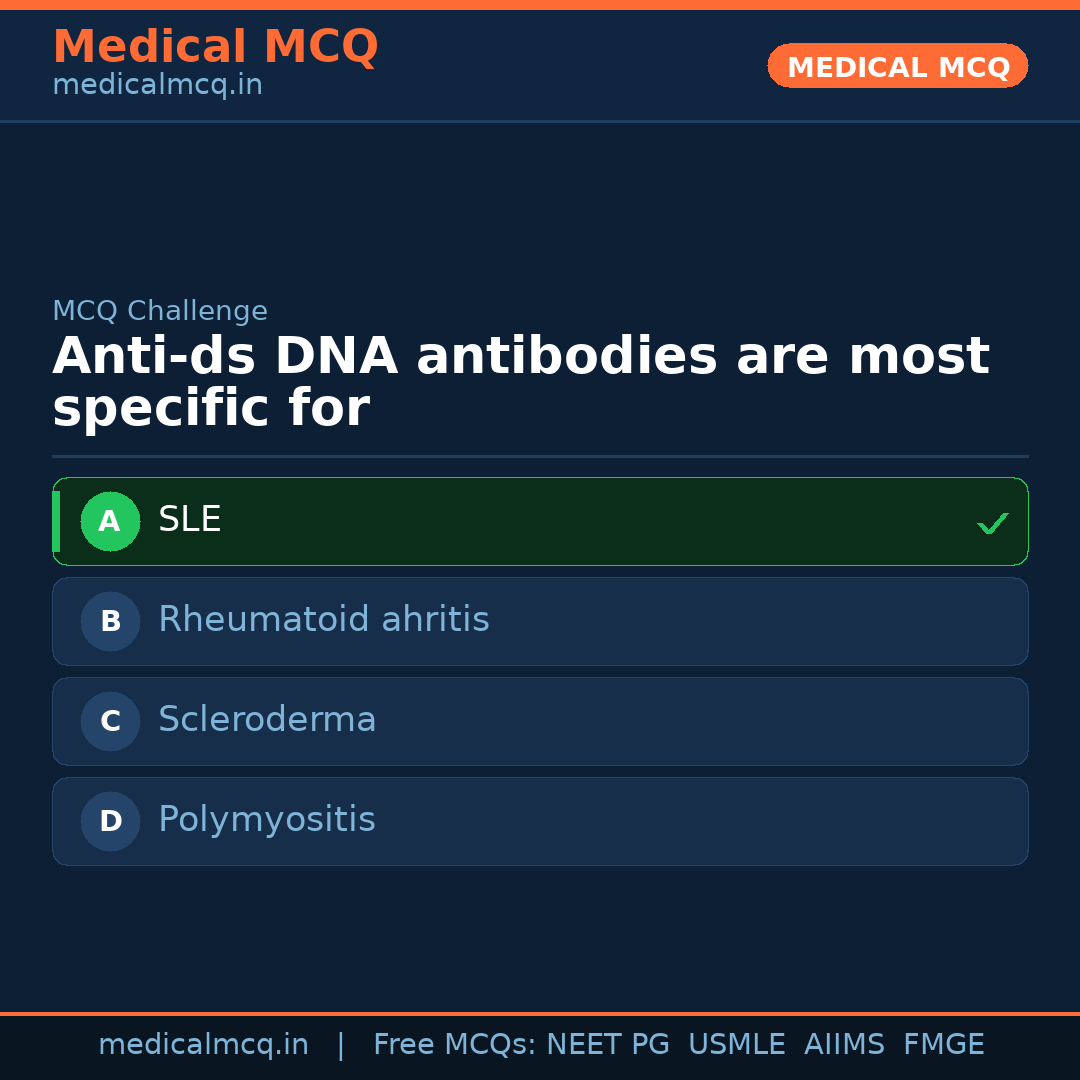Click the Medical MCQ header title
Viewport: 1080px width, 1080px height.
[215, 47]
